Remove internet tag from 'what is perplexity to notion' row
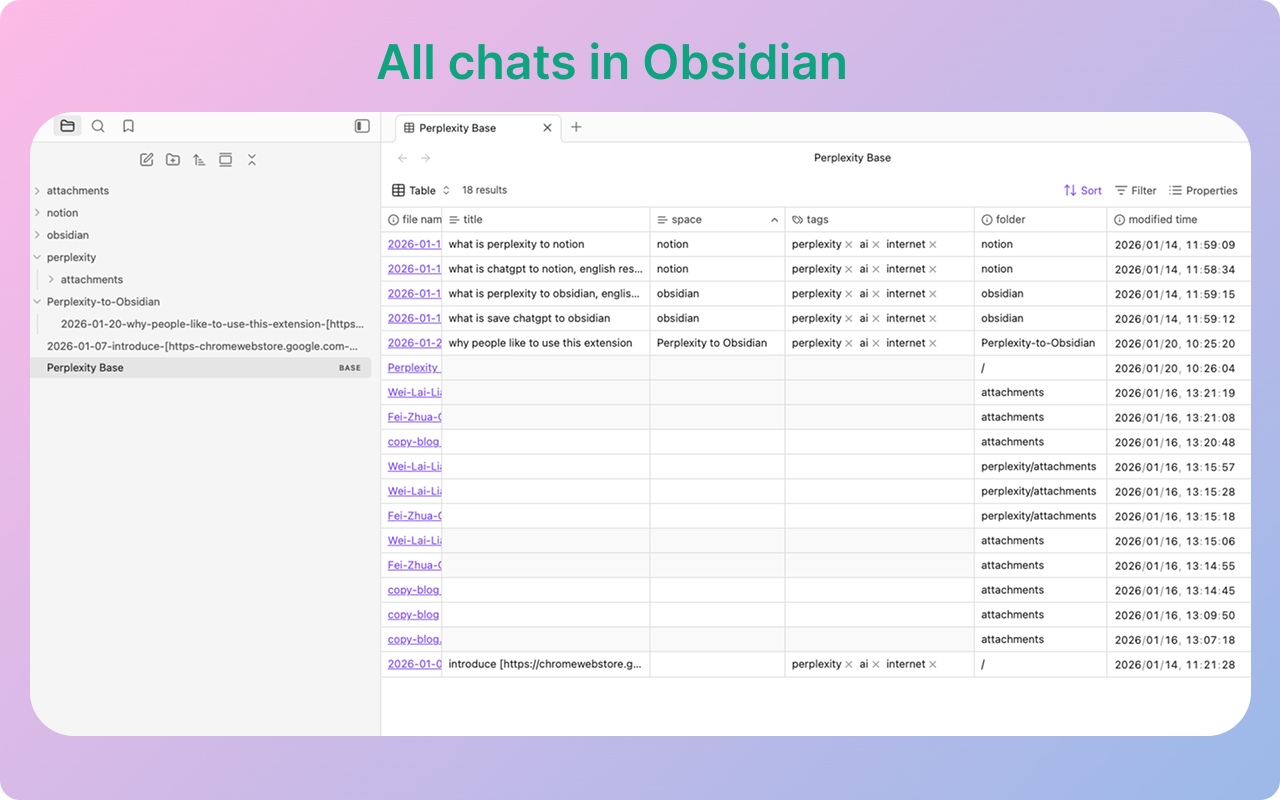Viewport: 1280px width, 800px height. tap(933, 244)
